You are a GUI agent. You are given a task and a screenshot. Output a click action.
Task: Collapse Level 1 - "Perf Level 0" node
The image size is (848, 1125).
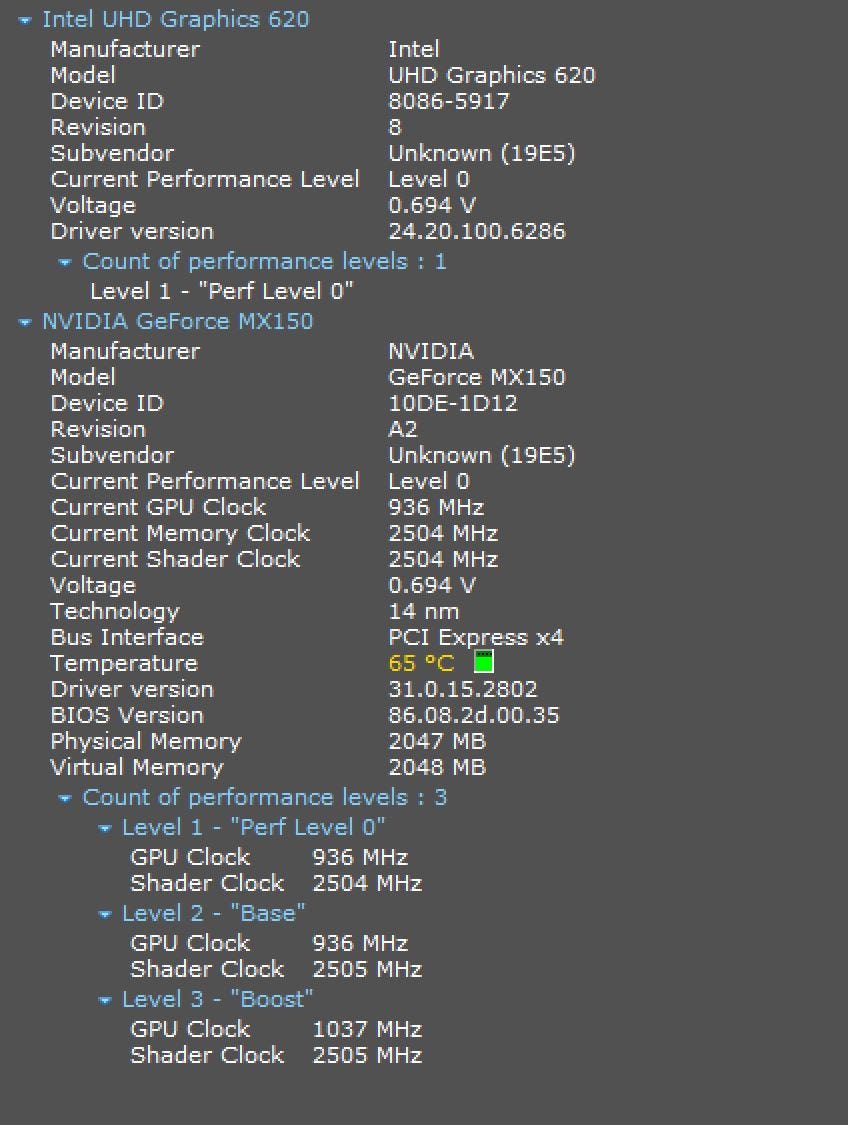105,829
